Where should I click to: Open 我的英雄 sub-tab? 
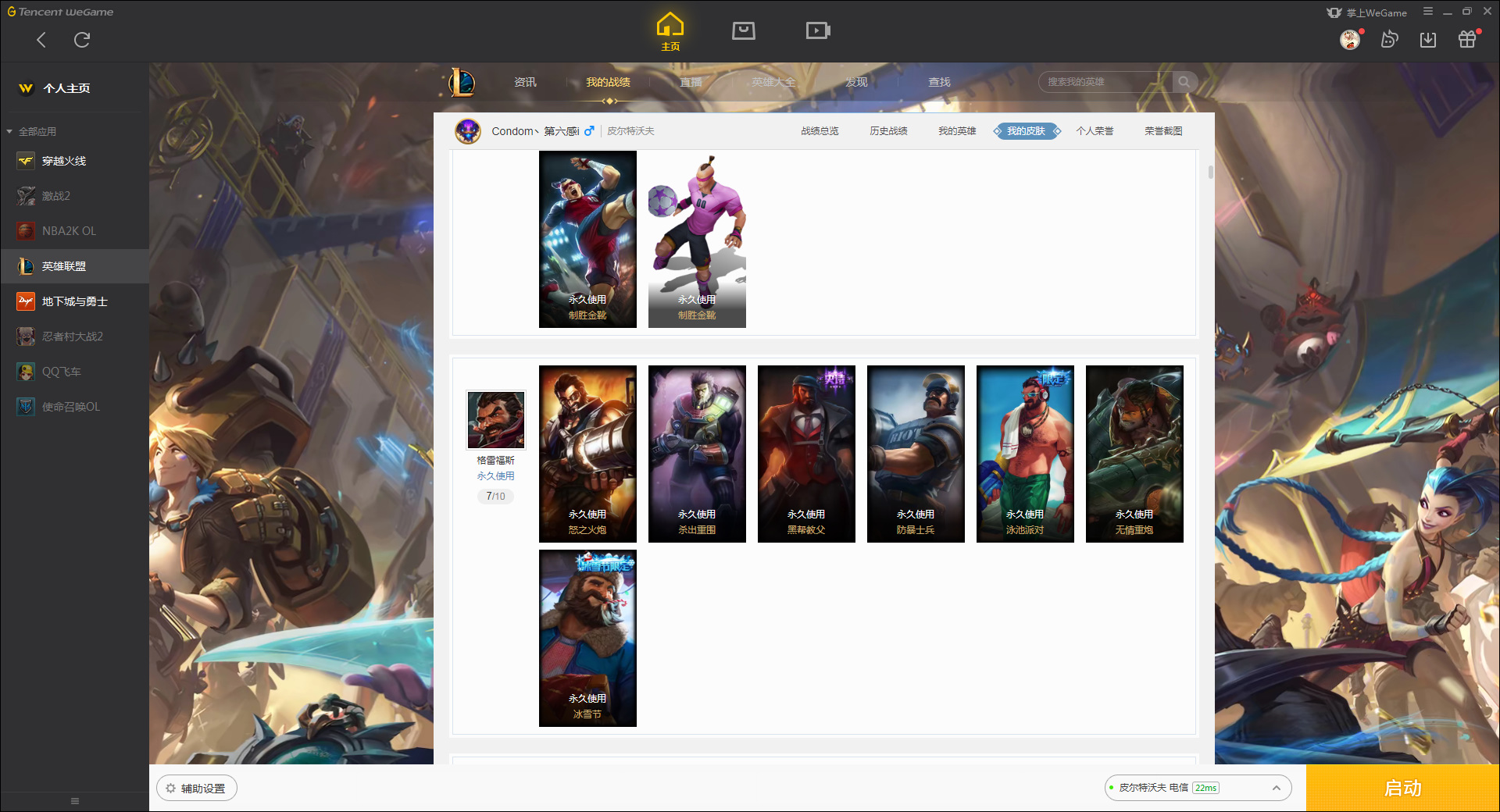957,131
